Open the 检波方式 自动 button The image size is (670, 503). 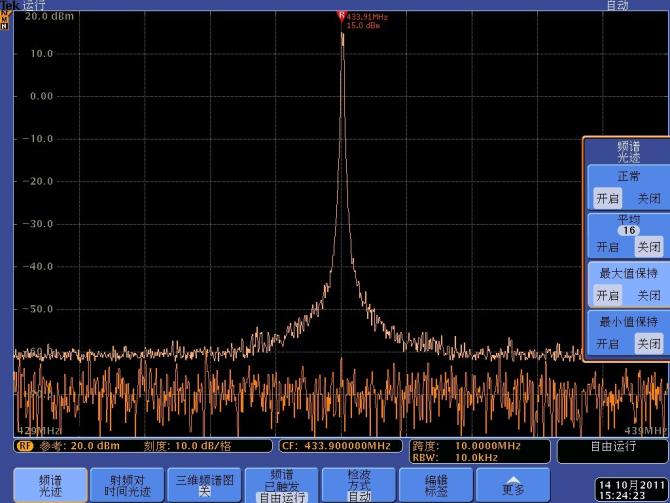click(x=359, y=485)
